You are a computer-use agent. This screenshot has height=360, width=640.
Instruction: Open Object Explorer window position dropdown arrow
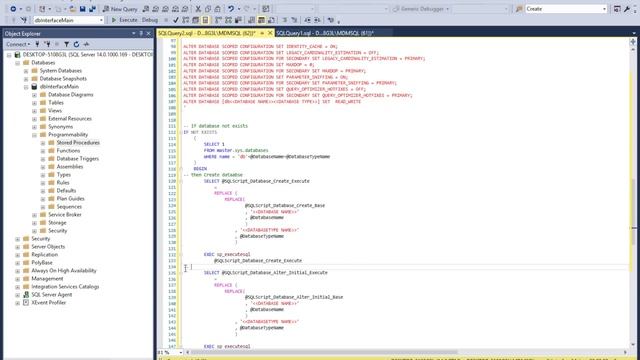click(x=133, y=33)
